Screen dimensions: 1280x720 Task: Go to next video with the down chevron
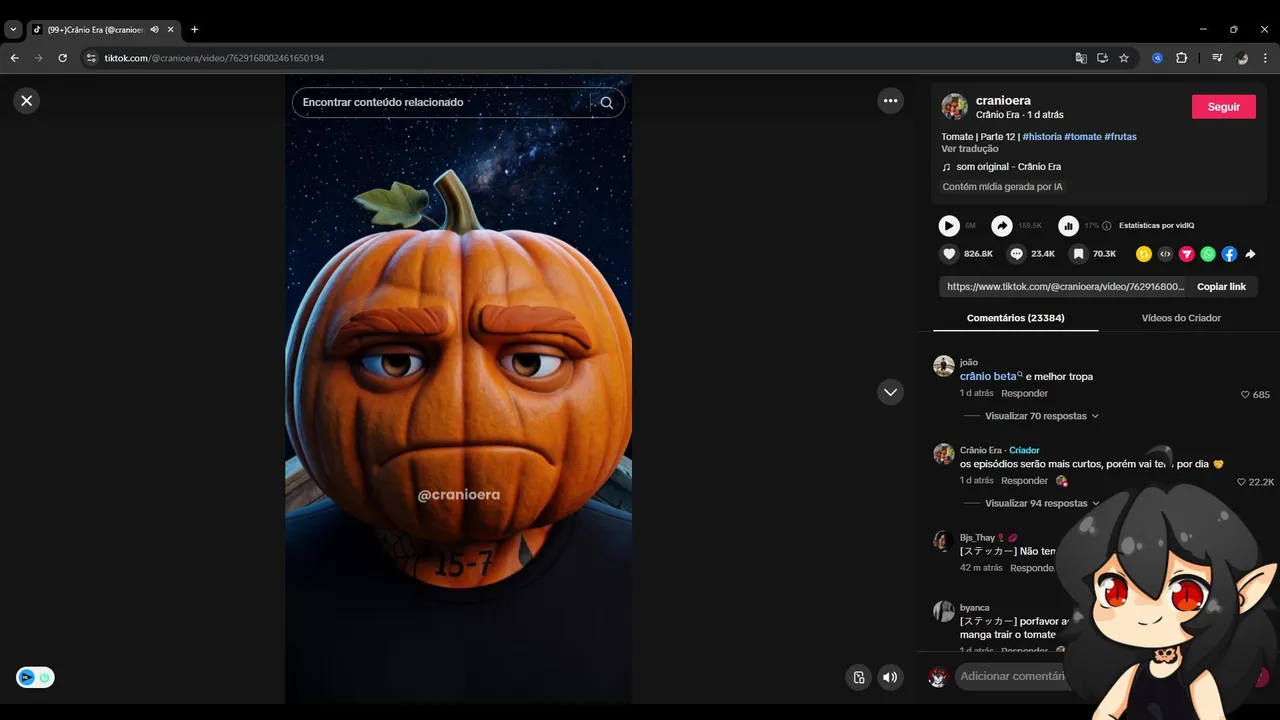click(x=890, y=392)
